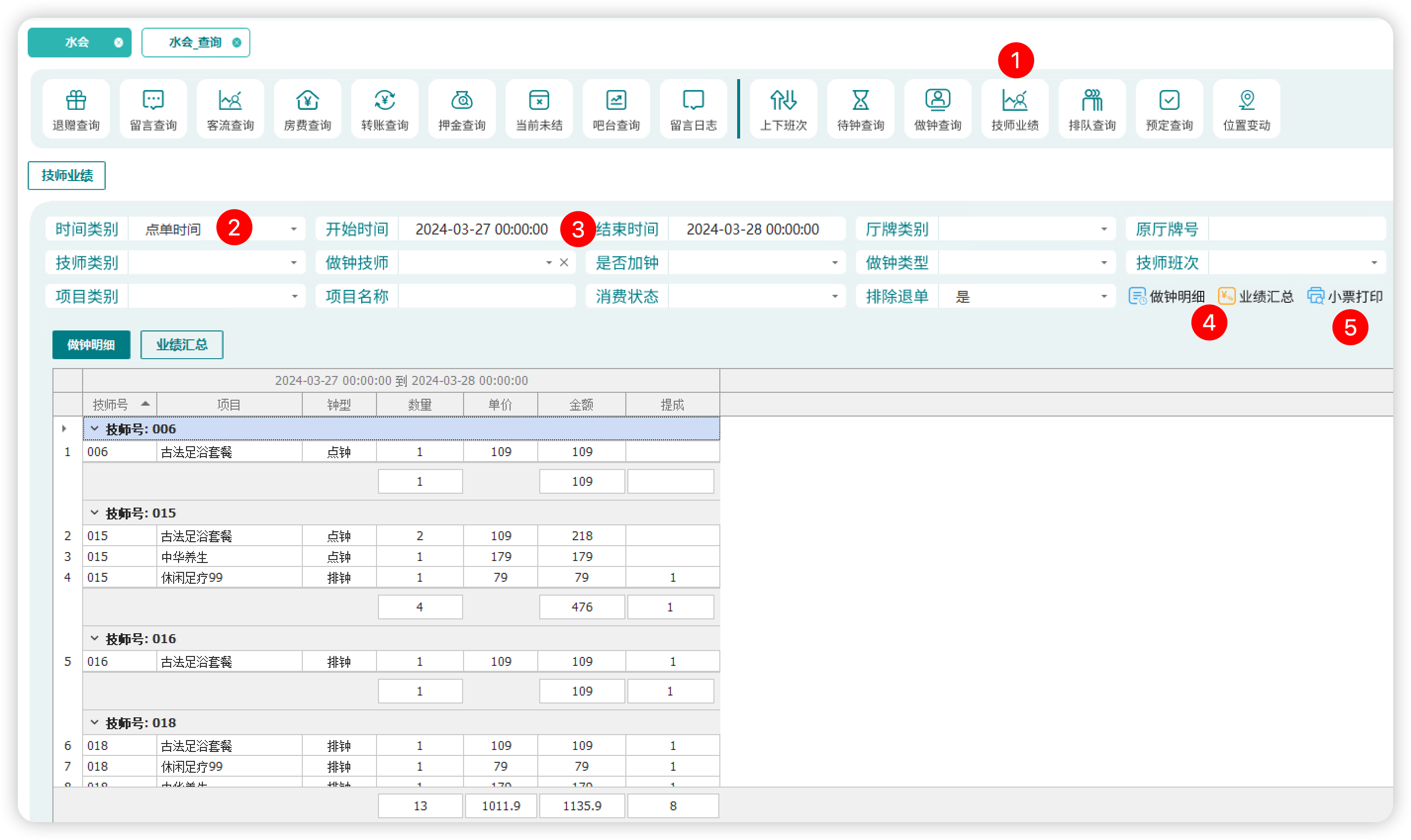
Task: Sort by the 技师号 column header
Action: [119, 405]
